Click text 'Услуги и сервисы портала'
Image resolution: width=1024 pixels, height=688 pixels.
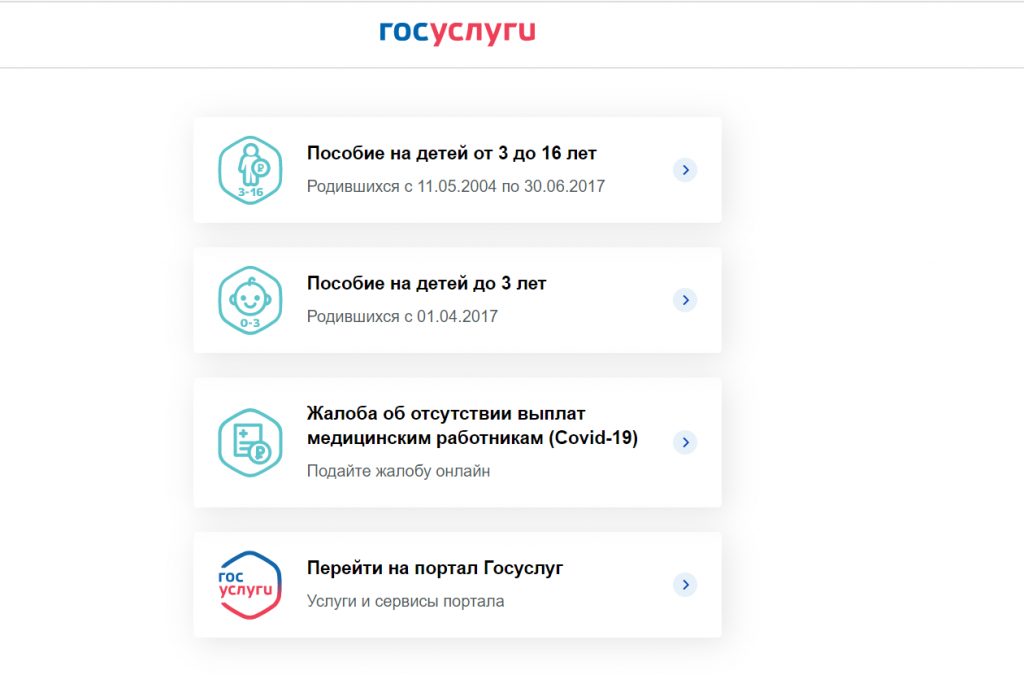pyautogui.click(x=406, y=601)
